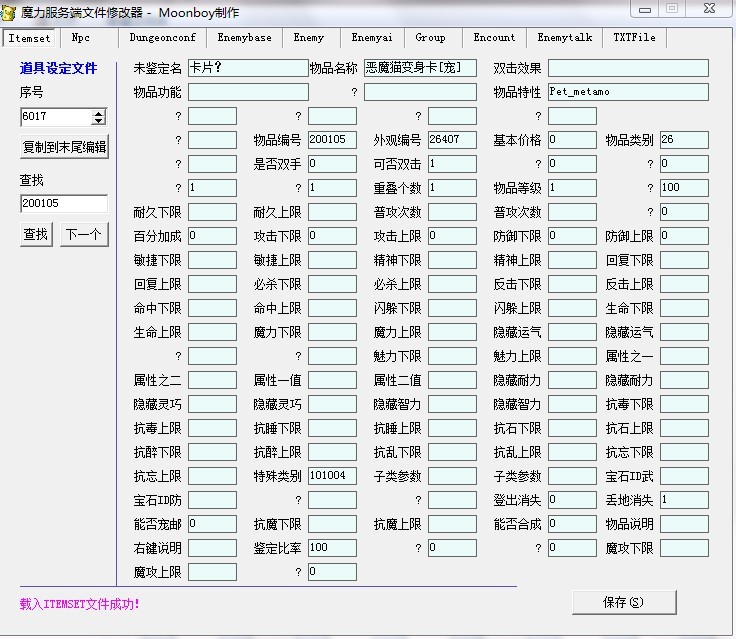This screenshot has height=639, width=736.
Task: Click the 下一个 next button
Action: pyautogui.click(x=83, y=235)
